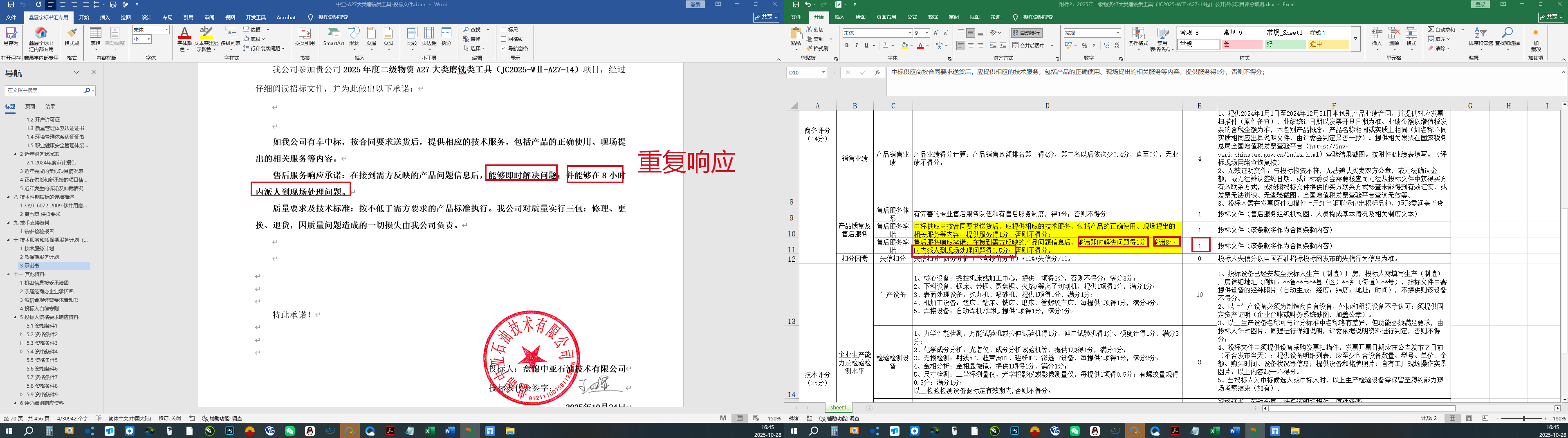Open the Excel number format dropdown 常规
Screen dimensions: 1568x438
coord(1117,33)
